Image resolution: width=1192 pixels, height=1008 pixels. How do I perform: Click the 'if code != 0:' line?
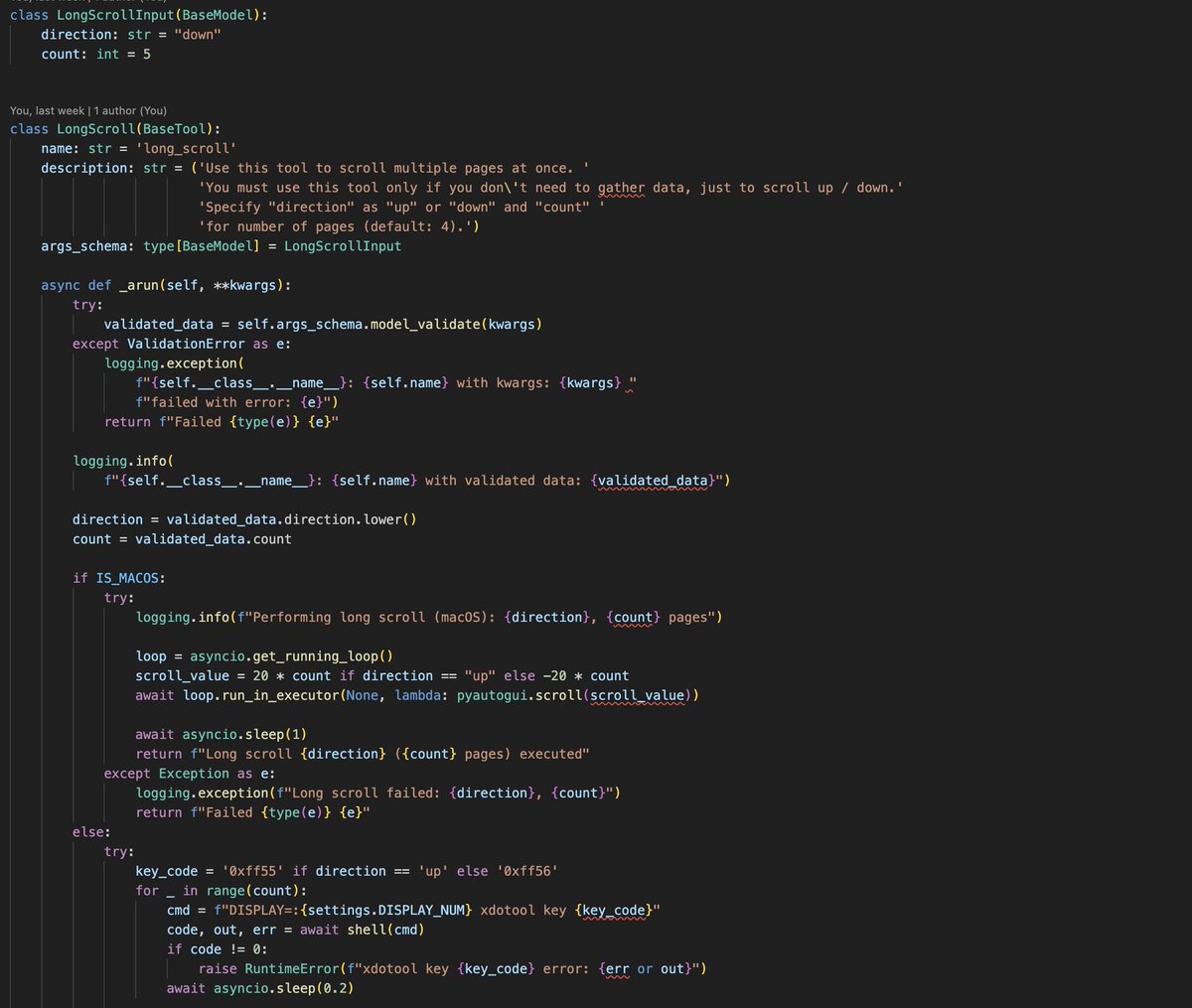[x=218, y=949]
